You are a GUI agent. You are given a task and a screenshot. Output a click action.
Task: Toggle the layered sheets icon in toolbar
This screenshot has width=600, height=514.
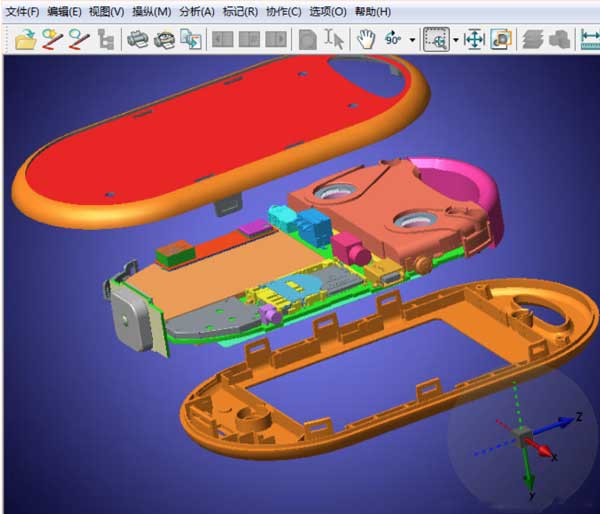coord(533,39)
